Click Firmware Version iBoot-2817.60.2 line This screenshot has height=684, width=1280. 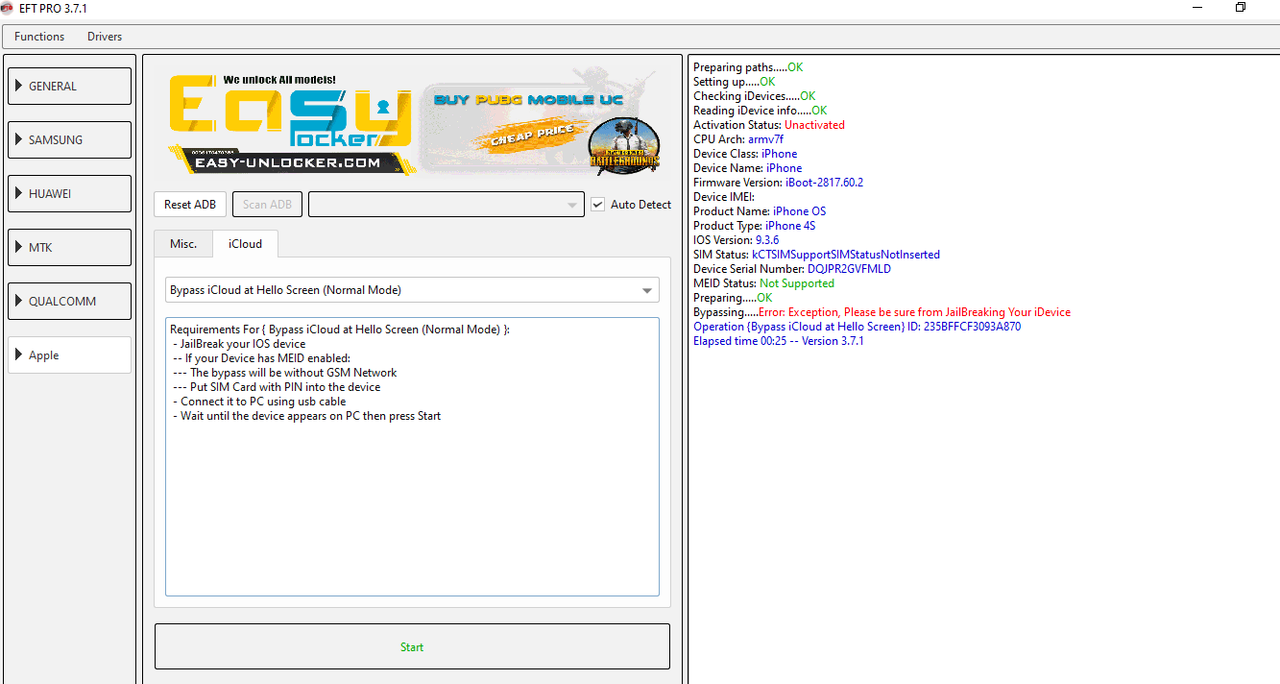778,183
